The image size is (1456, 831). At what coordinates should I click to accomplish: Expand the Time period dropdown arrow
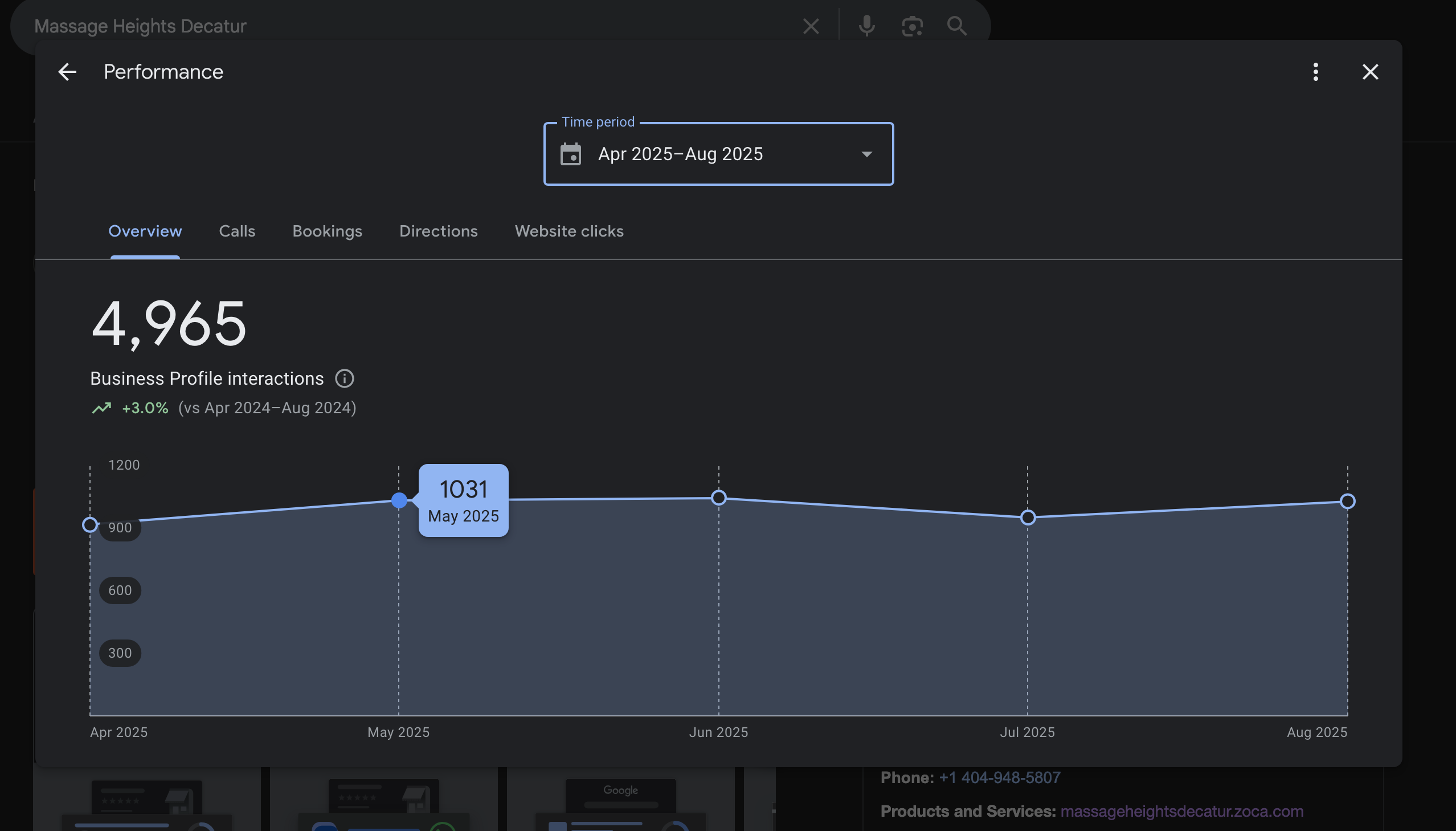coord(866,154)
